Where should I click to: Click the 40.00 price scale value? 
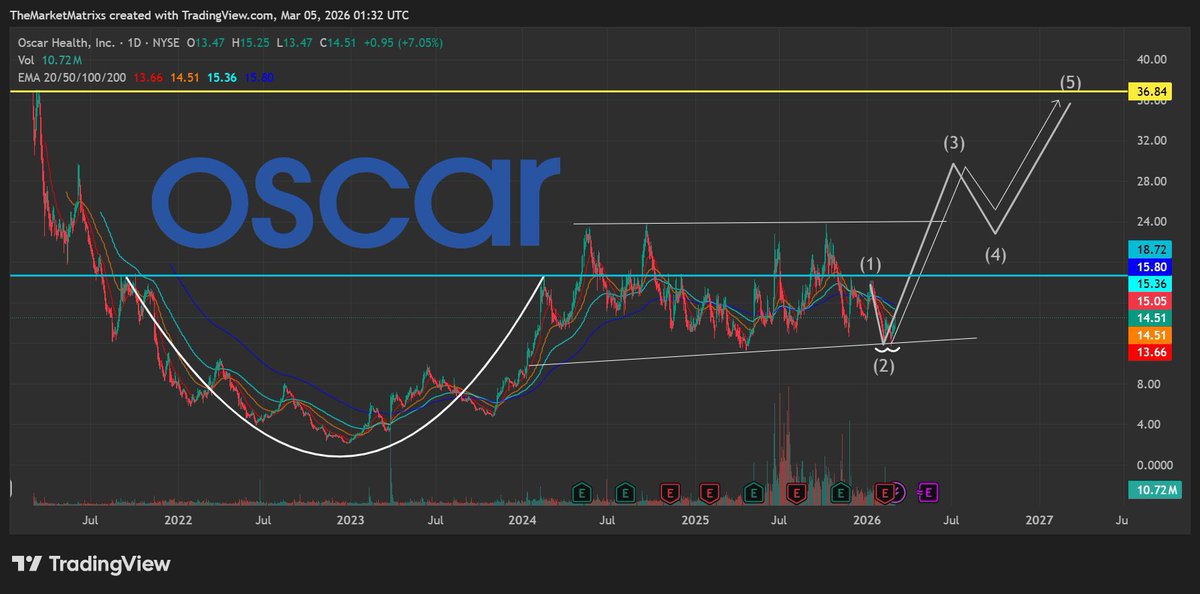tap(1154, 59)
